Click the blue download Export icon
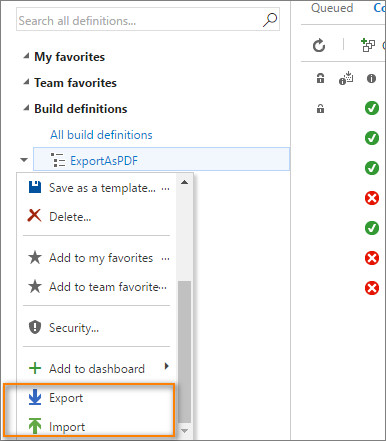The height and width of the screenshot is (441, 386). 35,397
